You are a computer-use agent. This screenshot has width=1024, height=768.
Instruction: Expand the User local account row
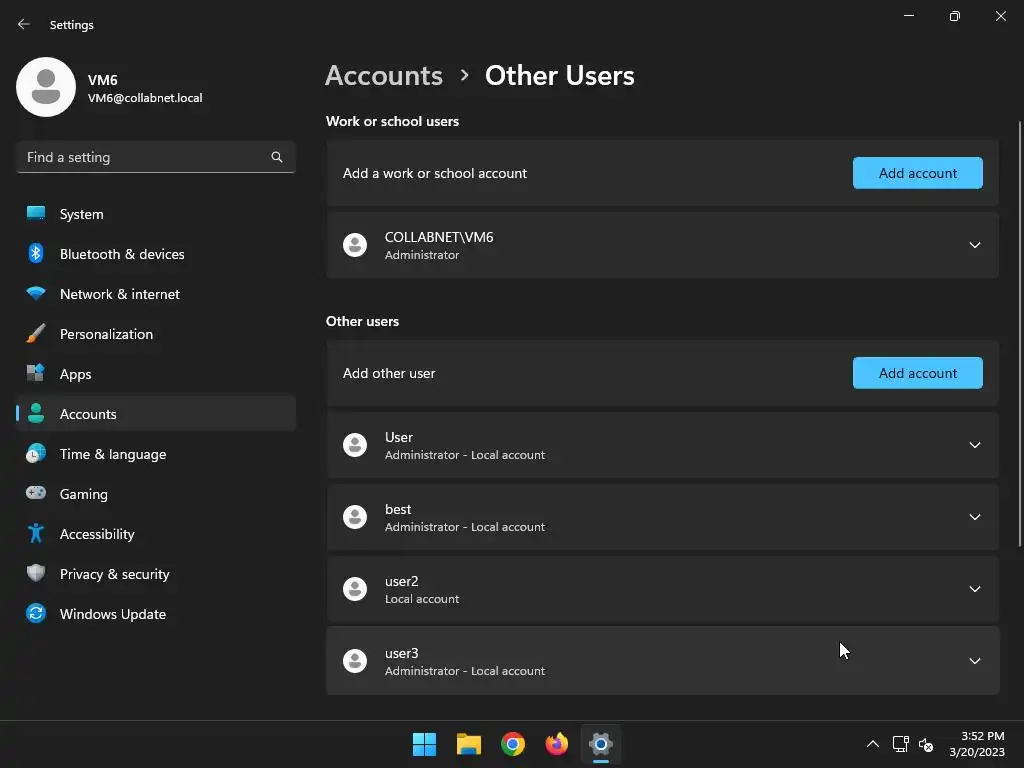coord(974,445)
